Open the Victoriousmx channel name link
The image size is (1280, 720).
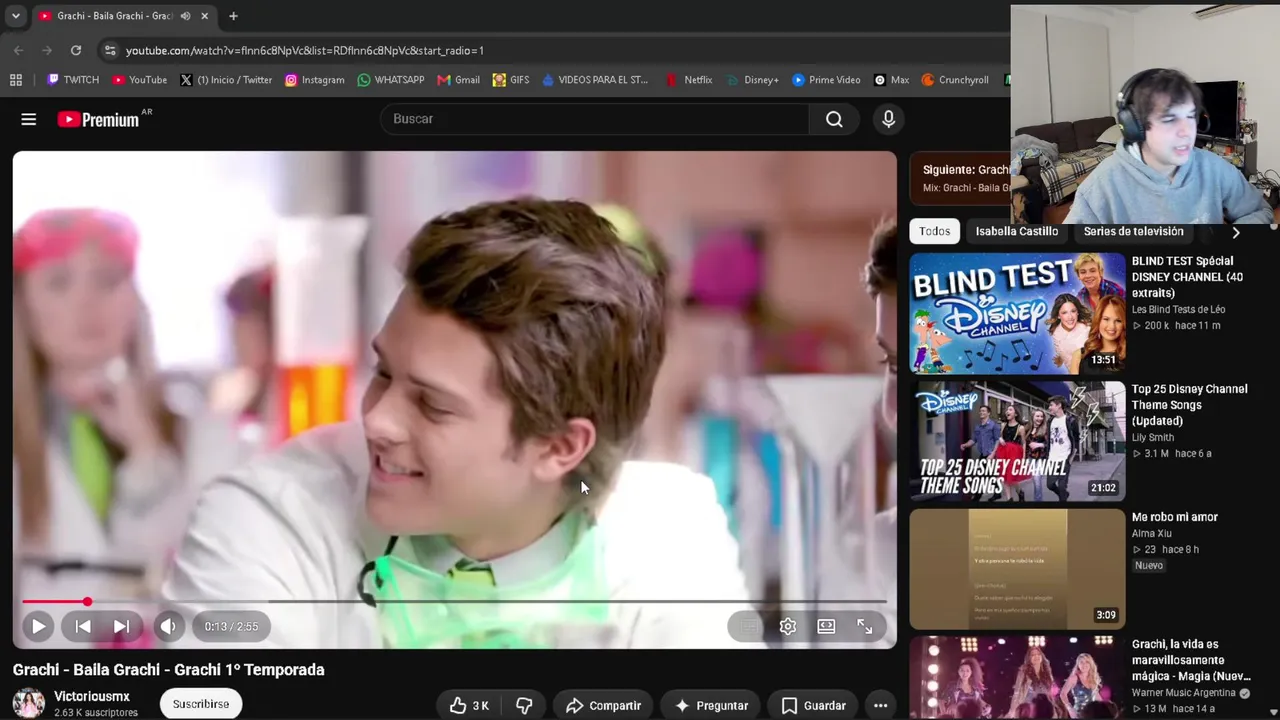(x=92, y=696)
